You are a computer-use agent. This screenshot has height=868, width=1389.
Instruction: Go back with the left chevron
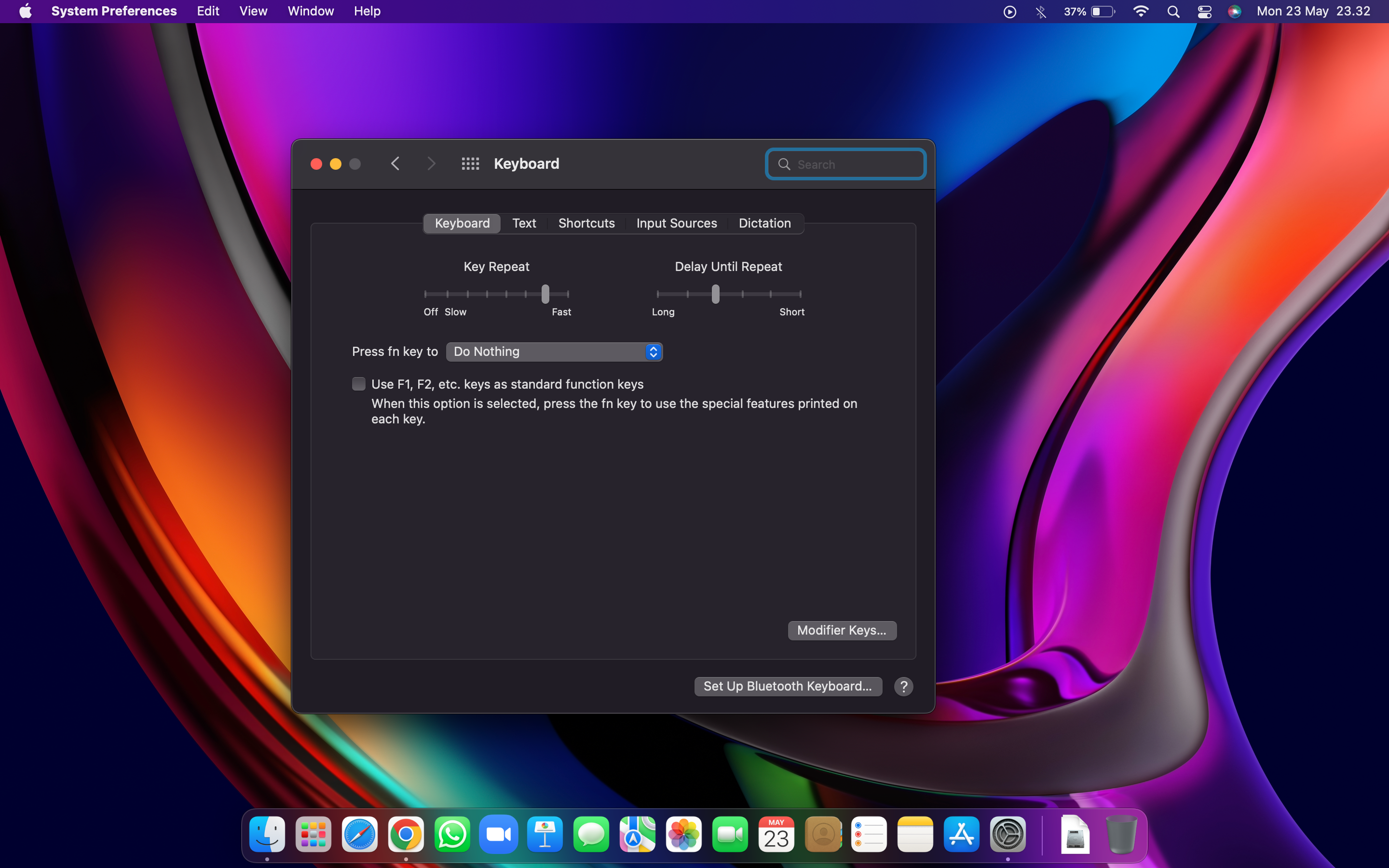395,164
